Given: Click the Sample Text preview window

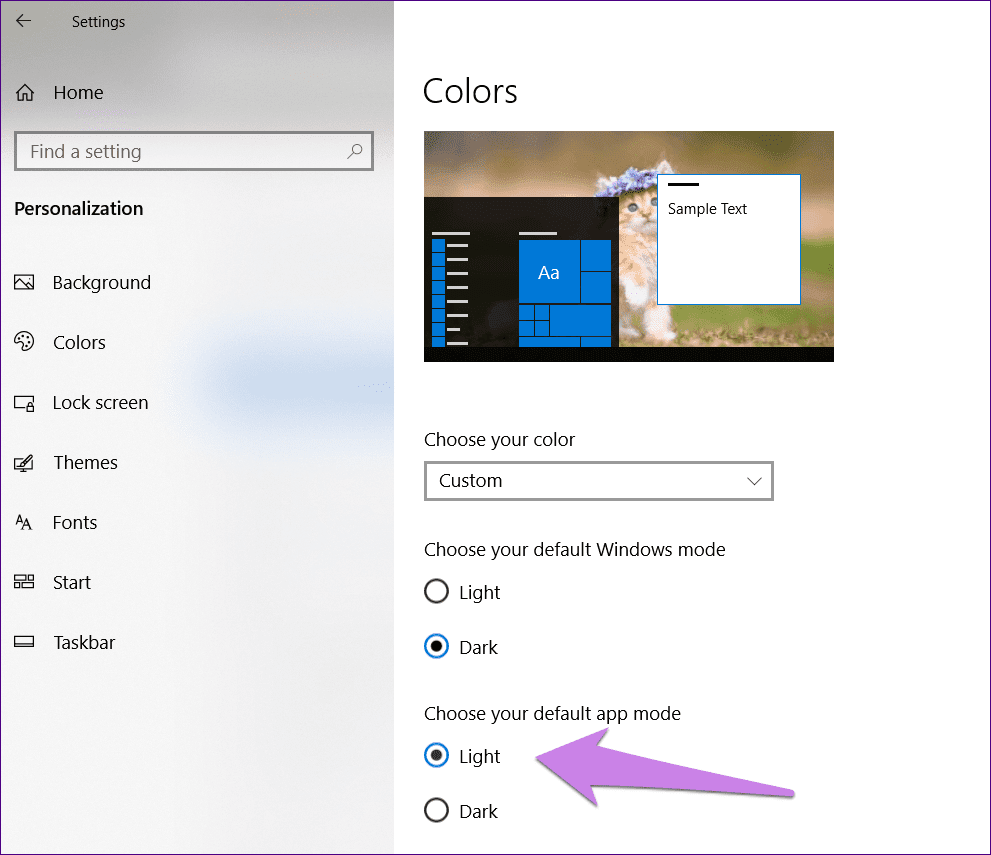Looking at the screenshot, I should pyautogui.click(x=729, y=240).
